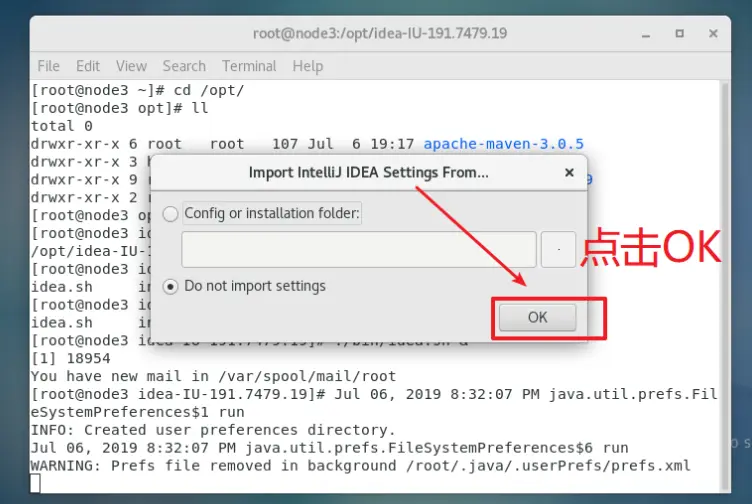This screenshot has height=504, width=752.
Task: Click the terminal title 'root@node3:/opt/idea-IU-191.7479.19'
Action: coord(380,33)
